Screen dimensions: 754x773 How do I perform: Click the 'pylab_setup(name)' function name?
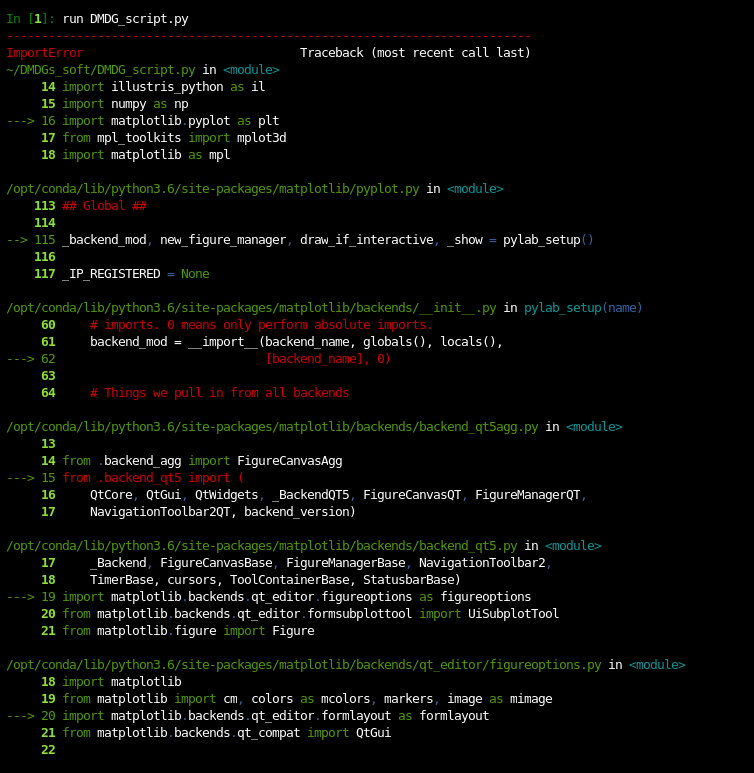tap(583, 308)
